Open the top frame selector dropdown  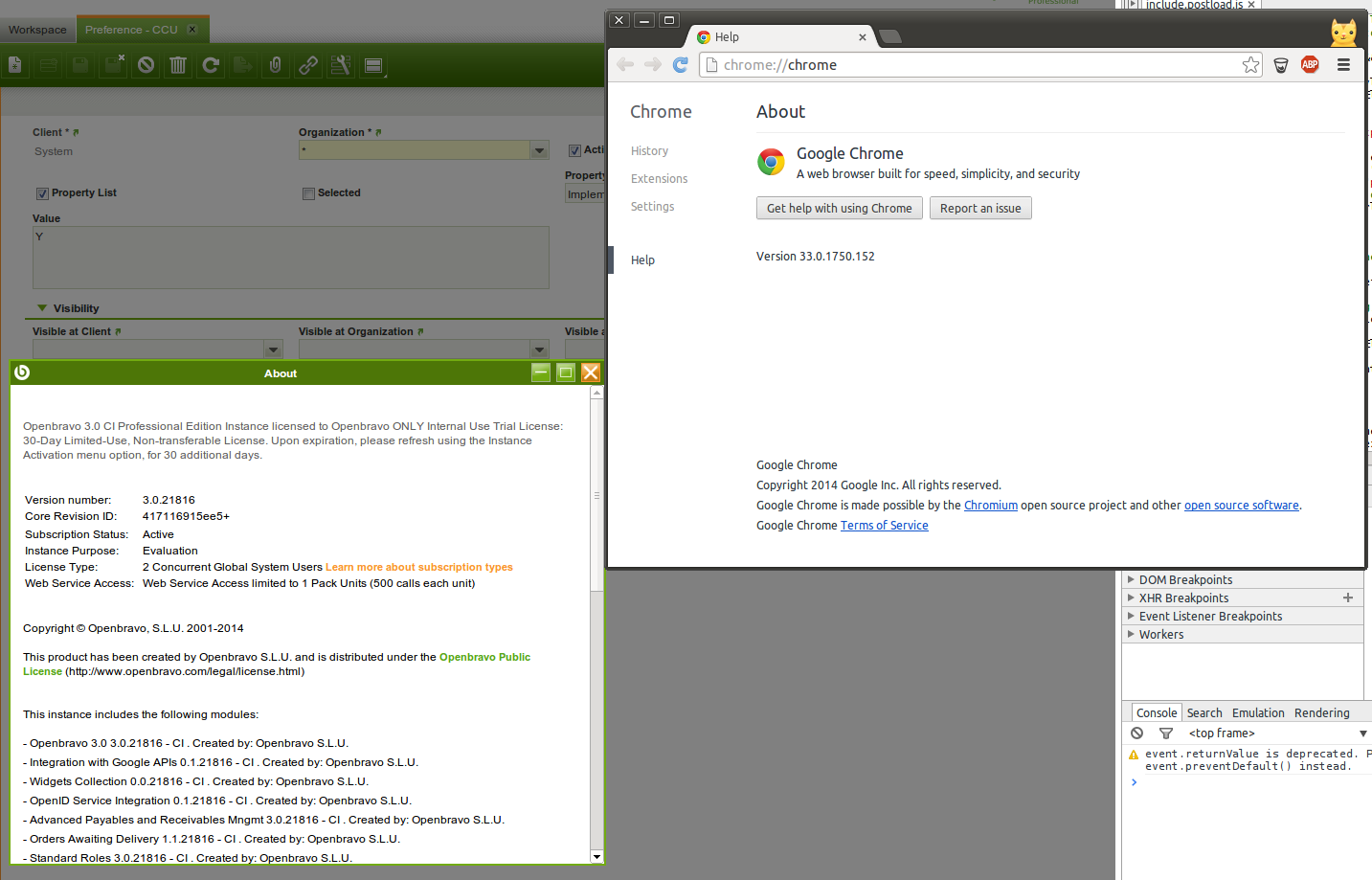coord(1277,733)
